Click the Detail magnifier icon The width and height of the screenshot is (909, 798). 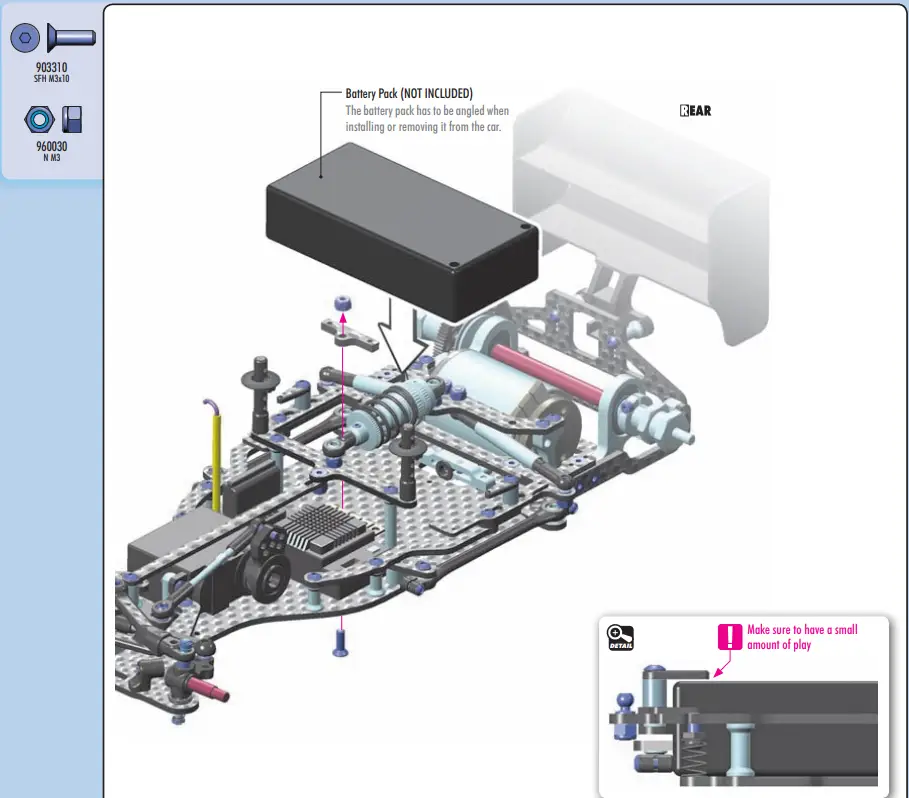pos(620,637)
